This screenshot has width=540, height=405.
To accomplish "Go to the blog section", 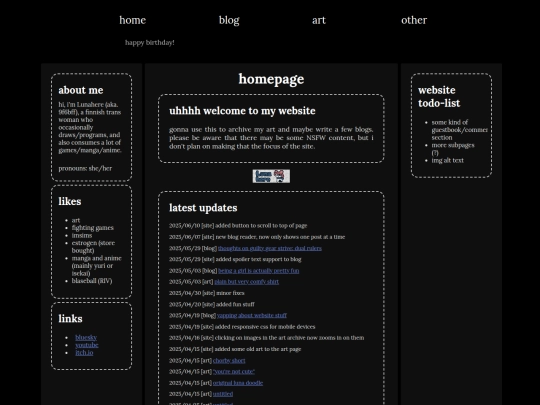I will [229, 20].
